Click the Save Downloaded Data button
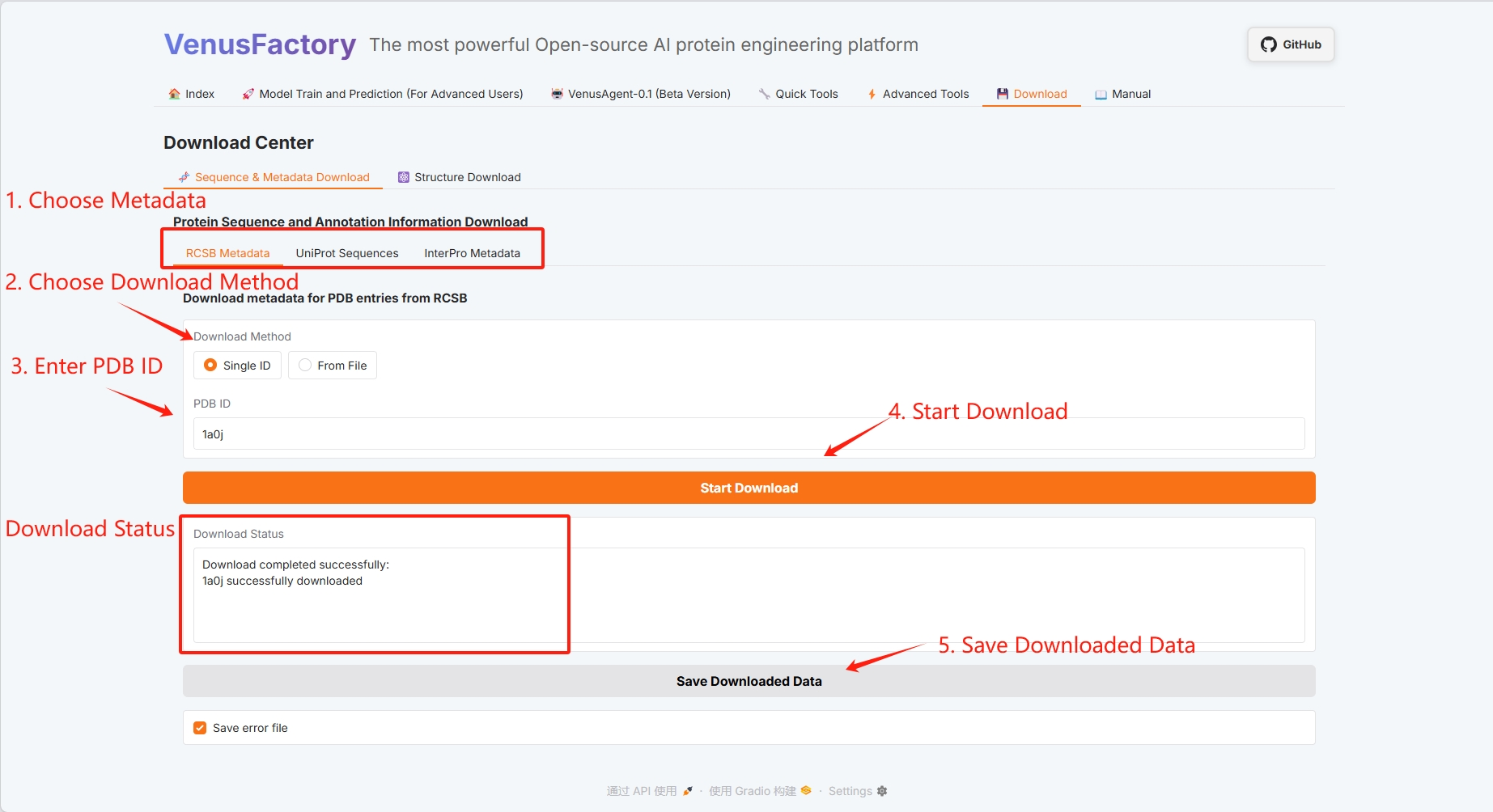Screen dimensions: 1493x812 pos(749,681)
